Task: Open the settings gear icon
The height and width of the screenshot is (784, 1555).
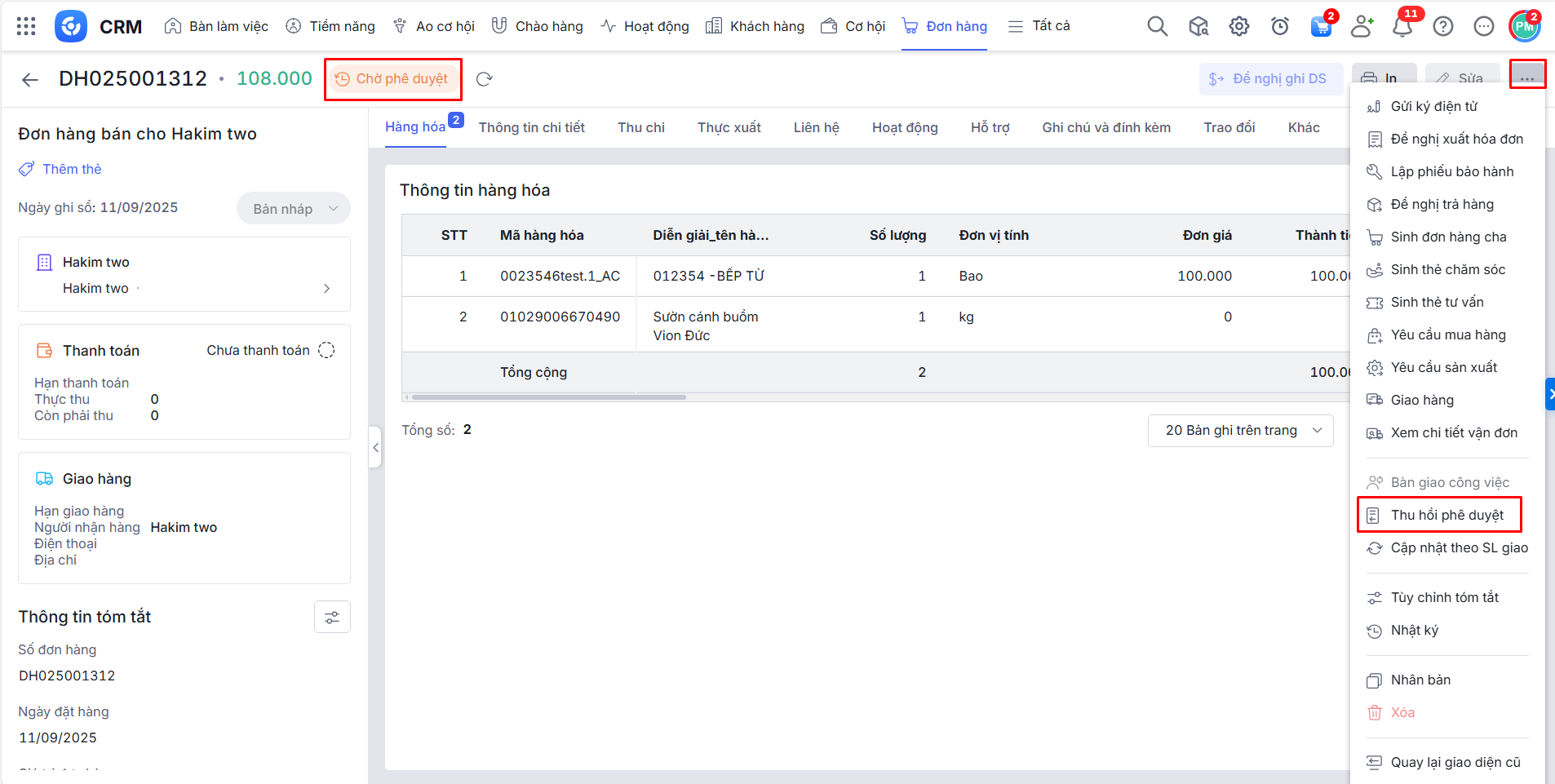Action: click(x=1238, y=26)
